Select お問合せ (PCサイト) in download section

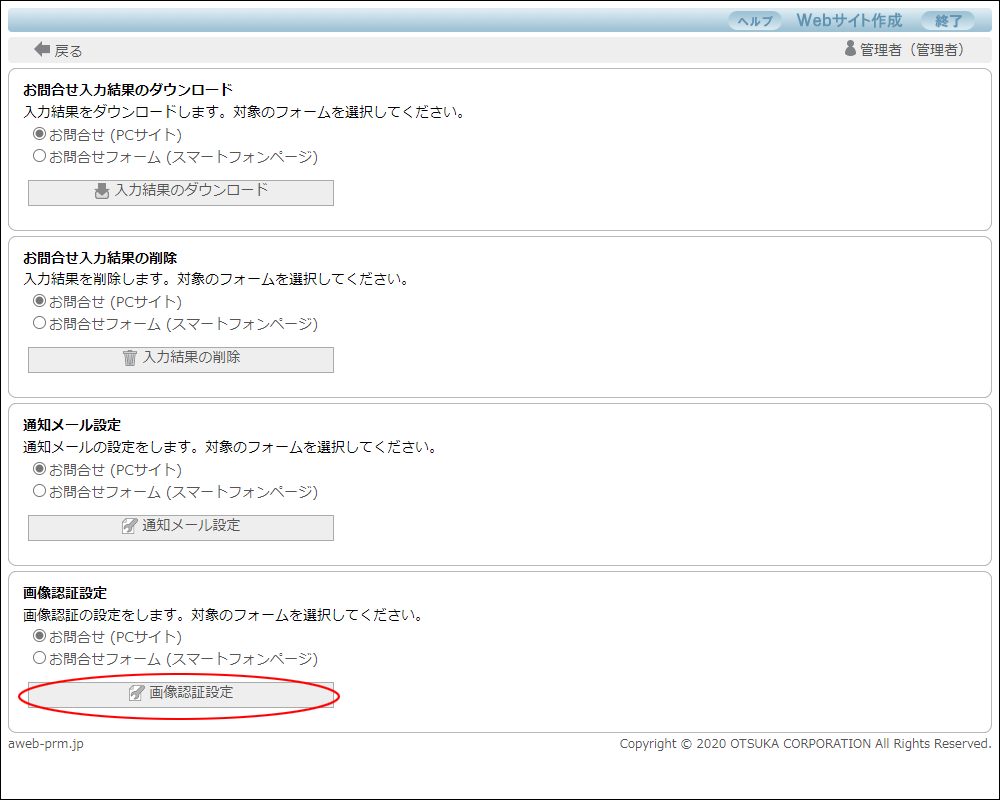click(x=40, y=134)
